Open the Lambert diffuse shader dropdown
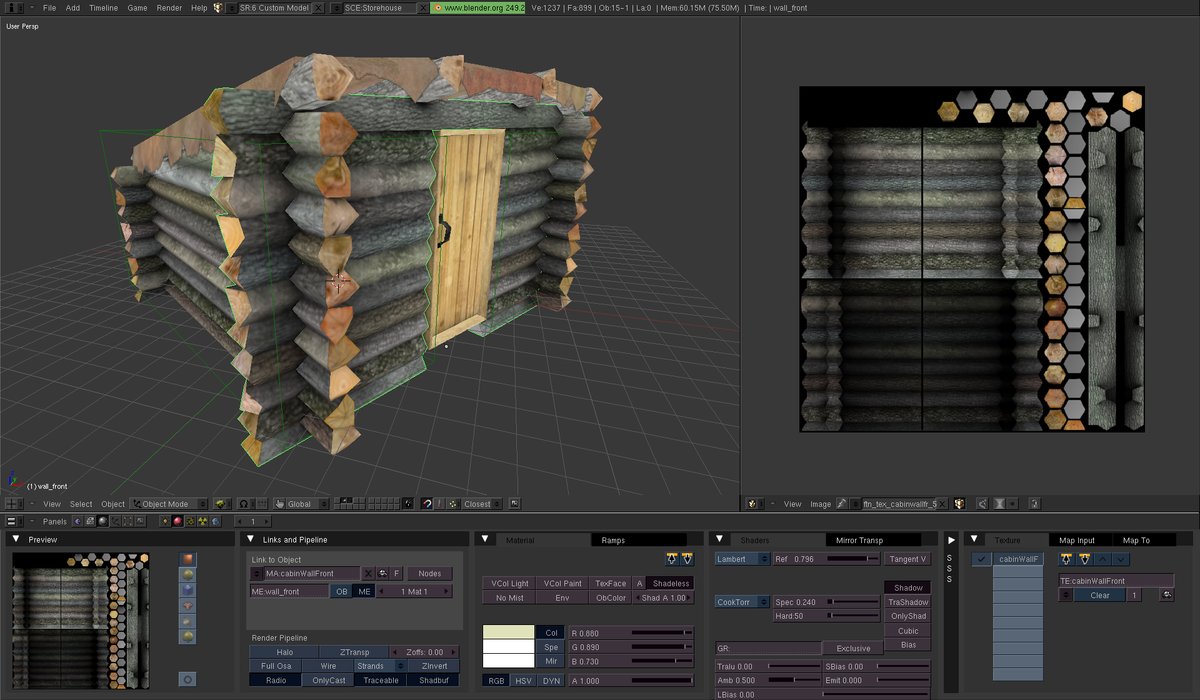 [742, 559]
